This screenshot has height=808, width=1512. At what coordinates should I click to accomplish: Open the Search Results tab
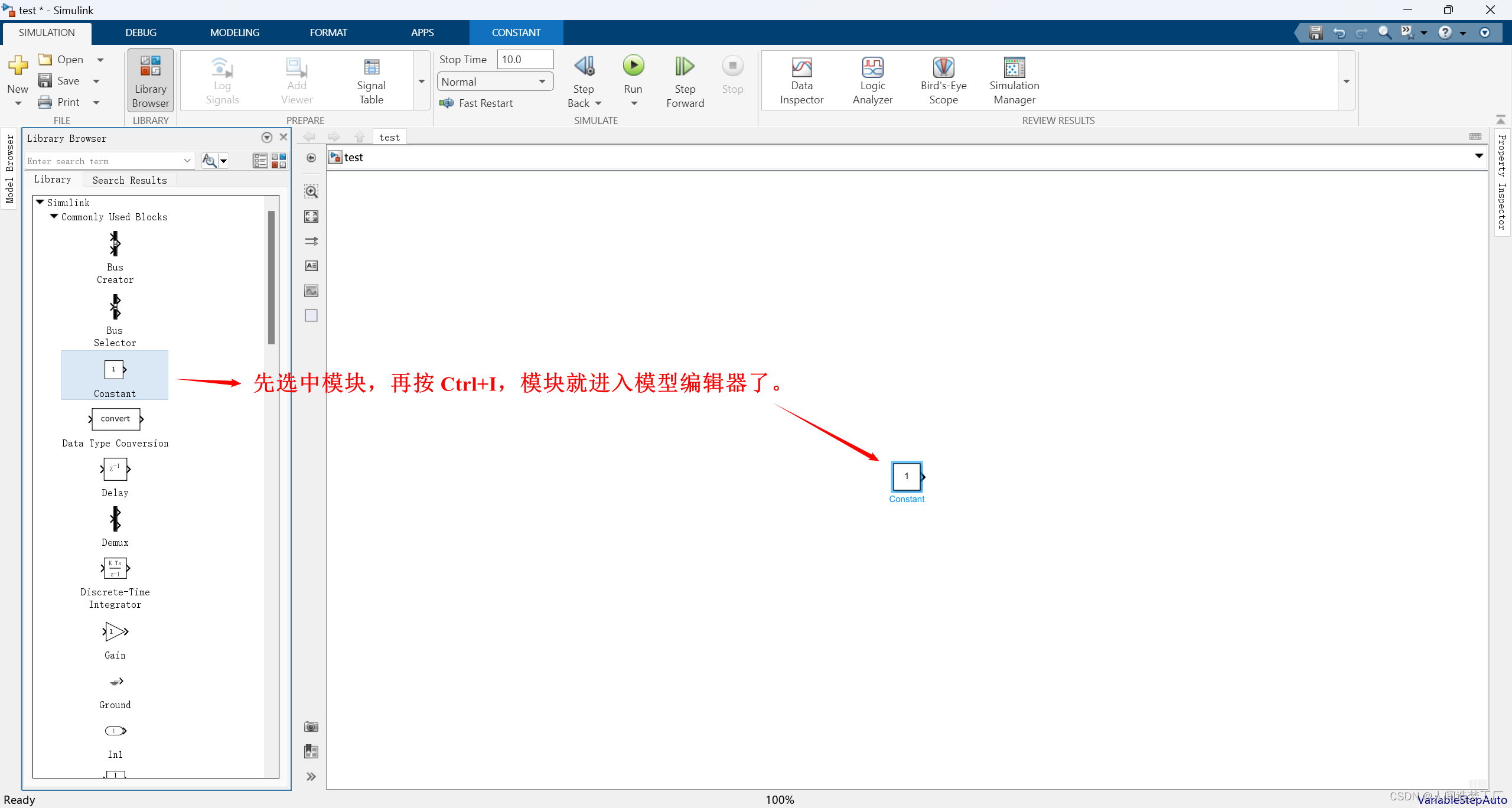point(129,180)
